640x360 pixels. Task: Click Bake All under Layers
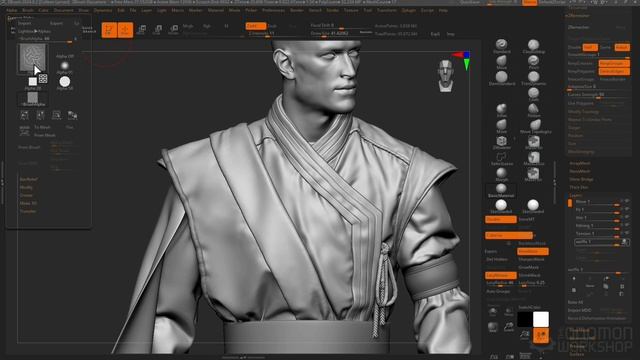pos(576,302)
